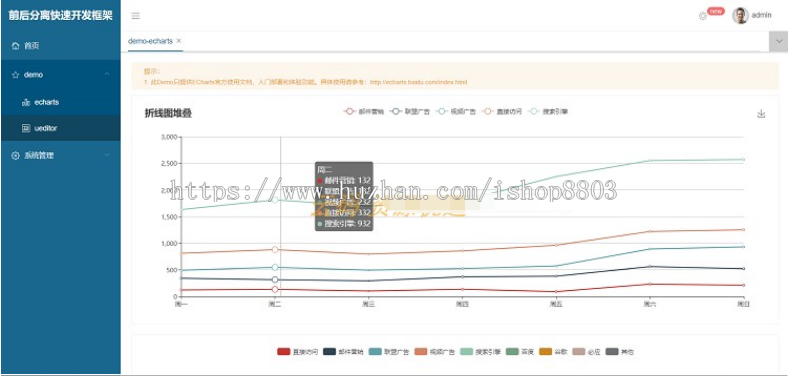This screenshot has width=788, height=376.
Task: Click the 周二 data point on 直接访问 line
Action: [275, 249]
